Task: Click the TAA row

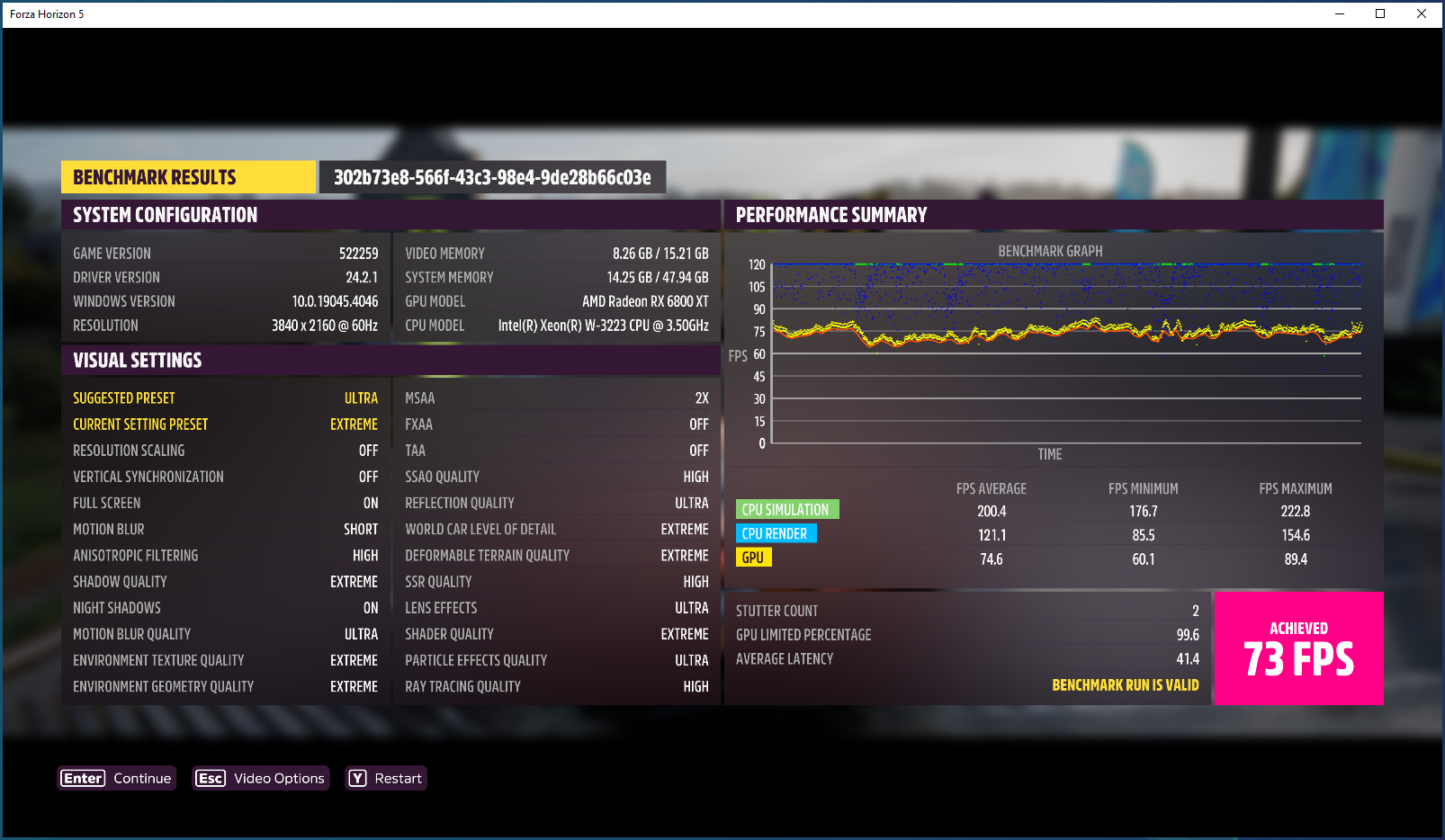Action: 557,451
